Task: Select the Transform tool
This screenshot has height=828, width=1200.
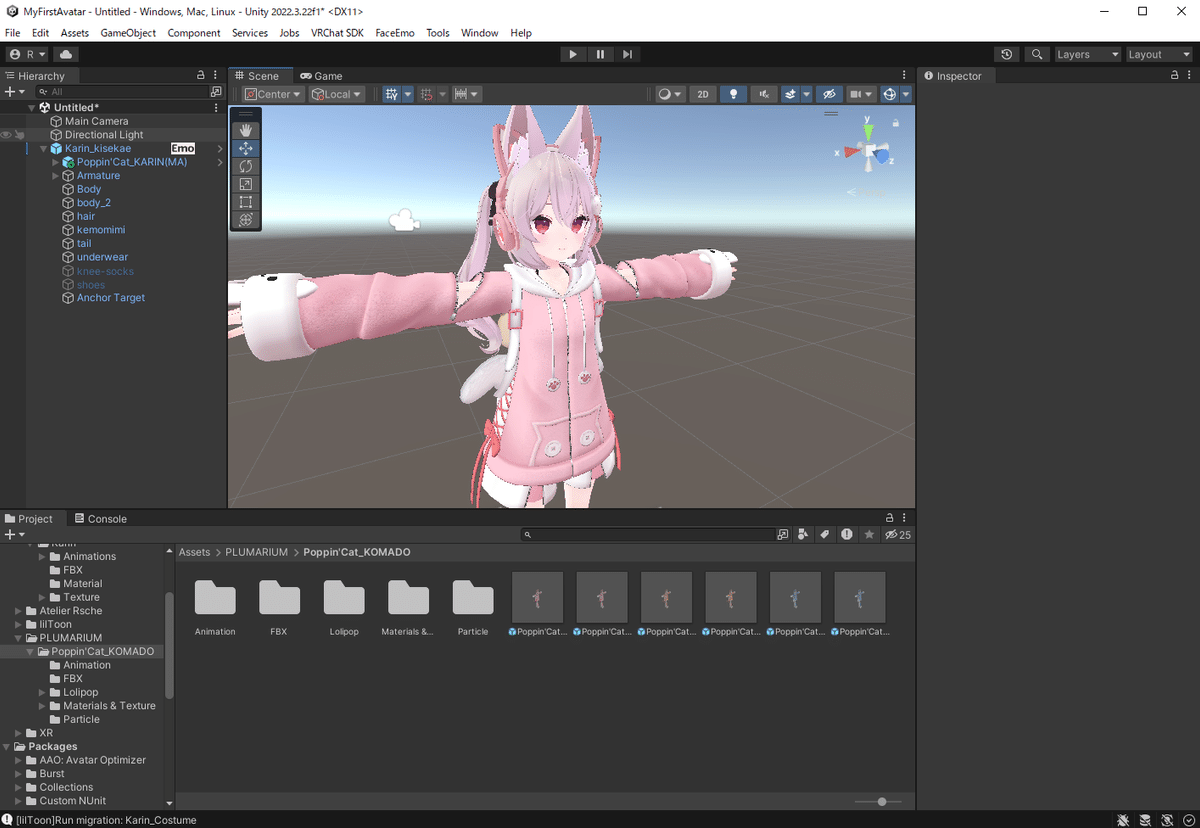Action: click(x=246, y=220)
